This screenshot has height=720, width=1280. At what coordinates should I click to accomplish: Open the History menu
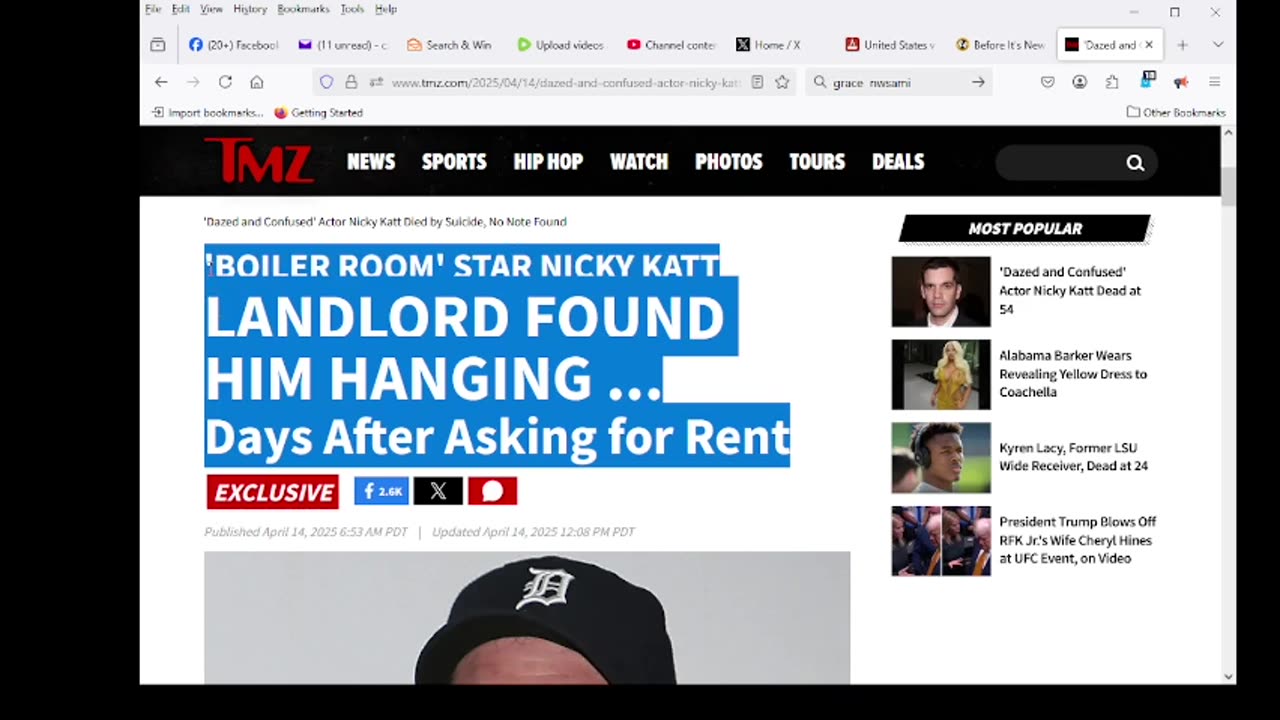click(250, 9)
